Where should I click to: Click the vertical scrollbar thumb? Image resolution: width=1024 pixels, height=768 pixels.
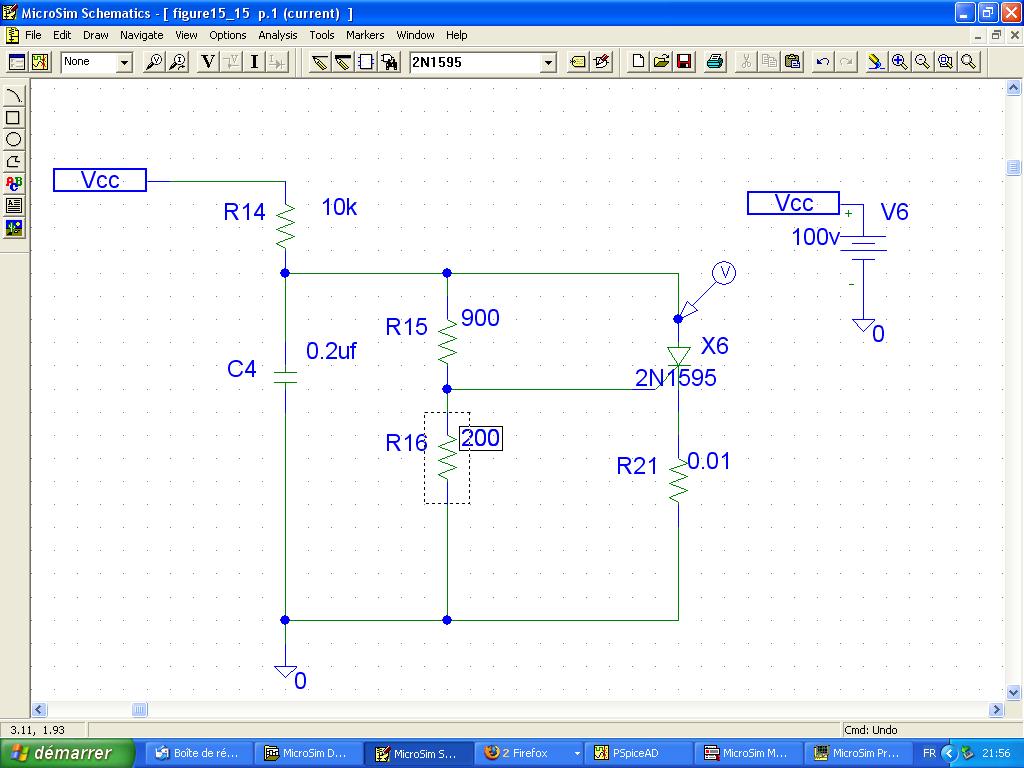pyautogui.click(x=1013, y=167)
